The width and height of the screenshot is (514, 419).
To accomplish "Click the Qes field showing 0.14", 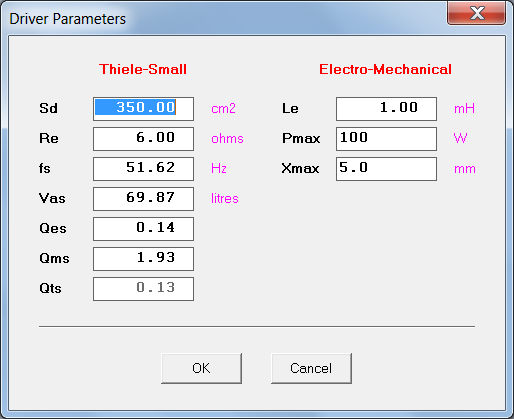I will 143,229.
